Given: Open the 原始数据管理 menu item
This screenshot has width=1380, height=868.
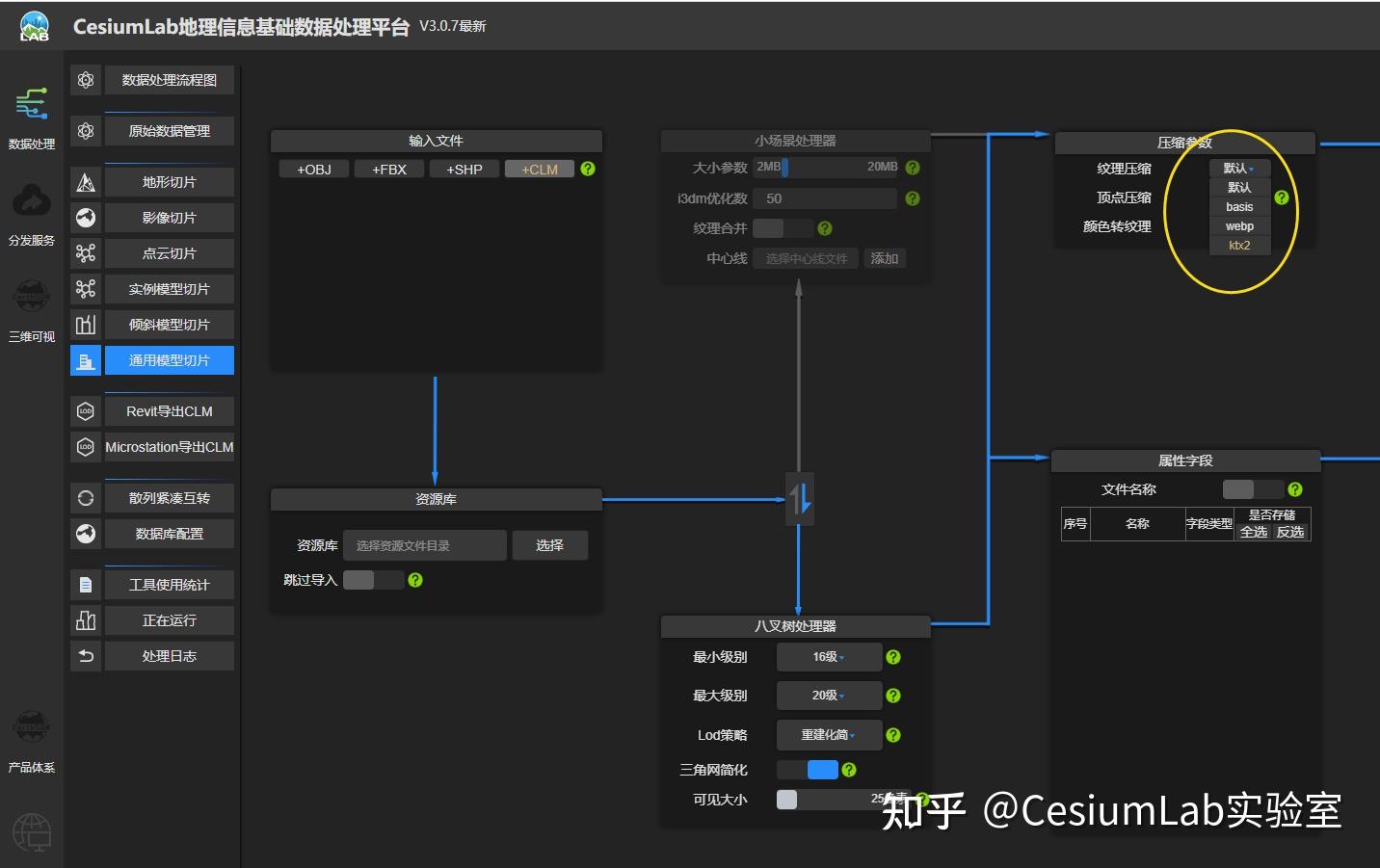Looking at the screenshot, I should 169,130.
